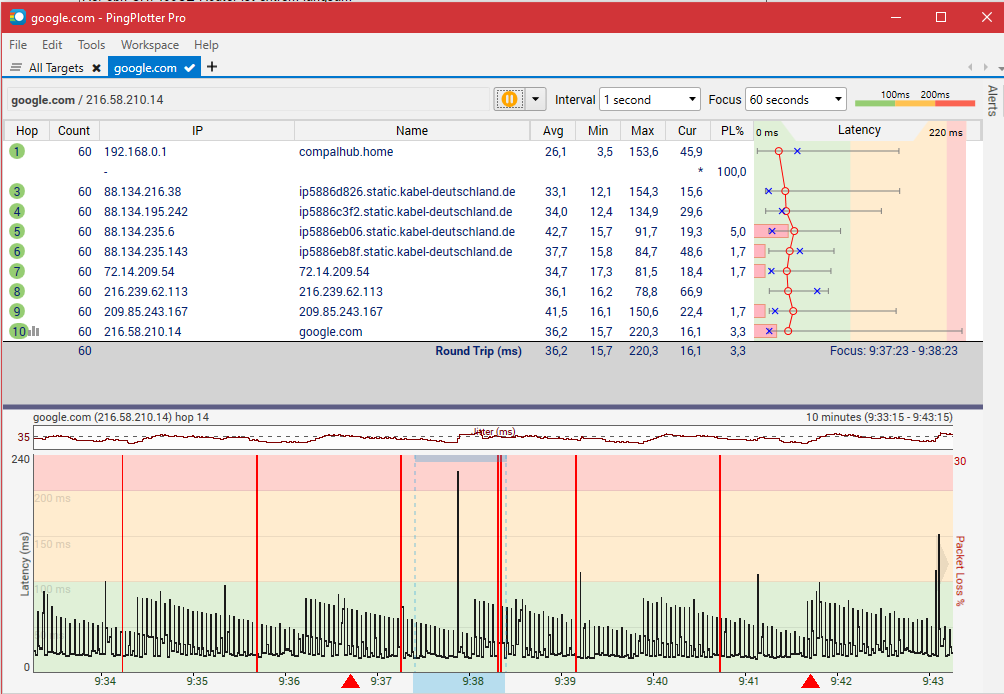Click IP address 216.239.62.113
Screen dimensions: 1004x694
pos(146,291)
